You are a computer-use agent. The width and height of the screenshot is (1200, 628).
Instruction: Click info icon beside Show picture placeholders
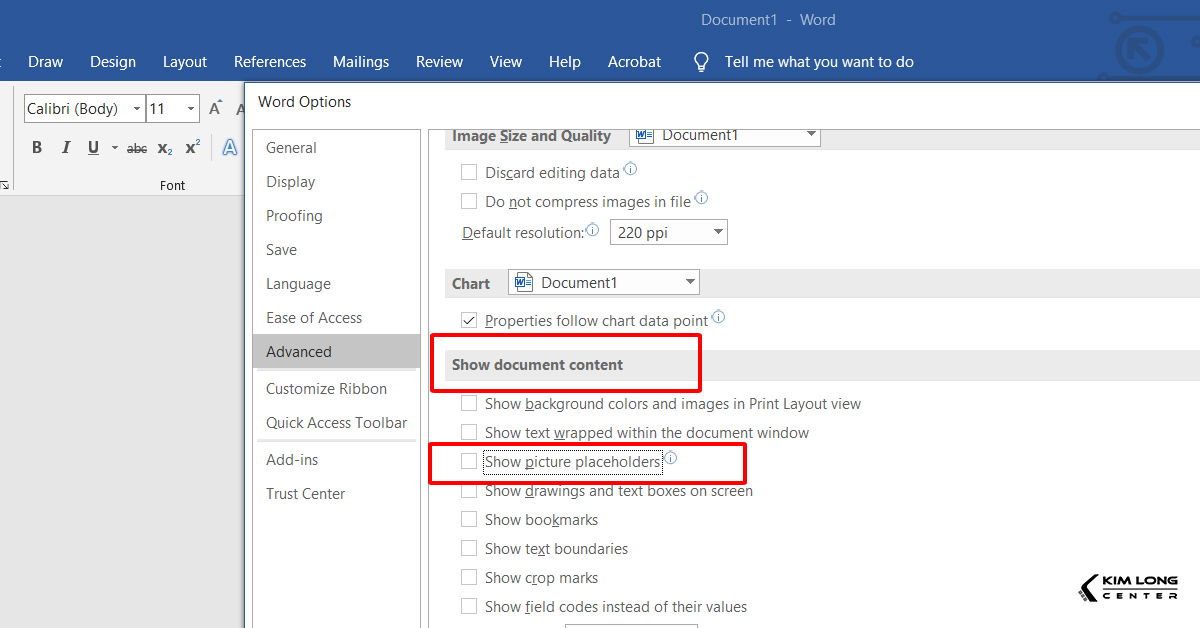671,459
